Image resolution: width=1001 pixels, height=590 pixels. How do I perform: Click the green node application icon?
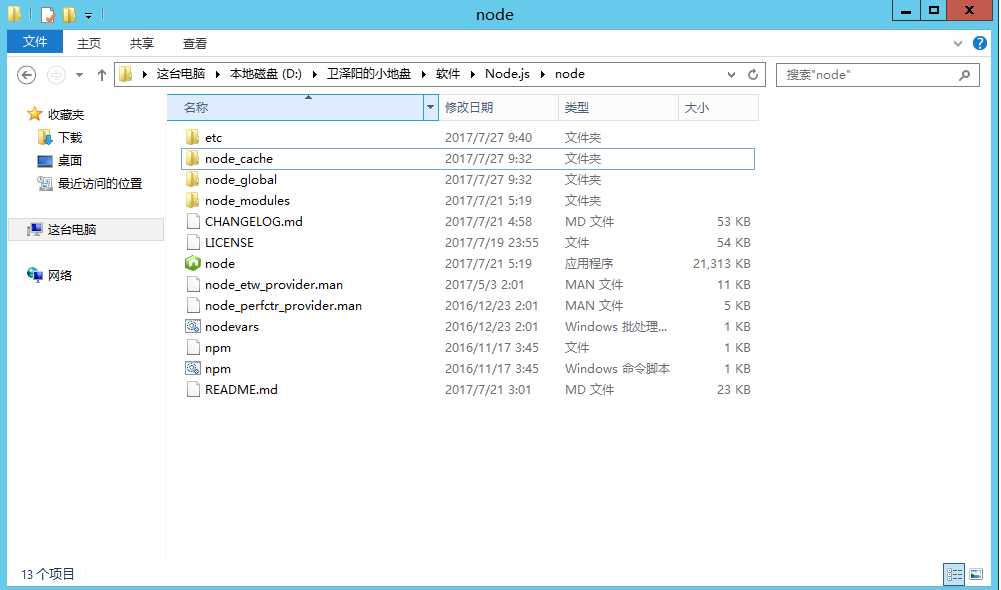pyautogui.click(x=192, y=263)
